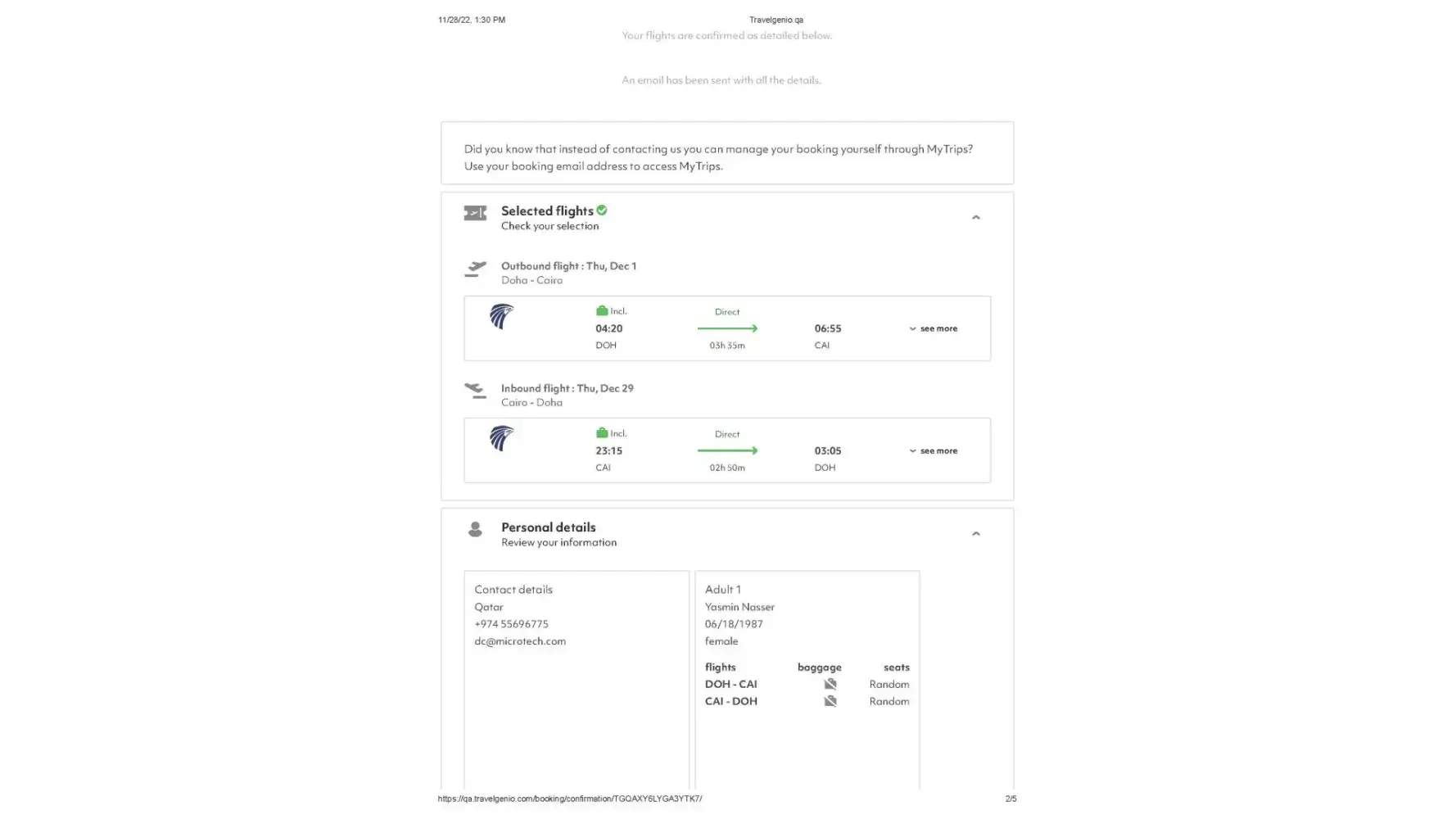This screenshot has width=1456, height=819.
Task: Click the no-baggage icon for DOH - CAI
Action: (x=830, y=685)
